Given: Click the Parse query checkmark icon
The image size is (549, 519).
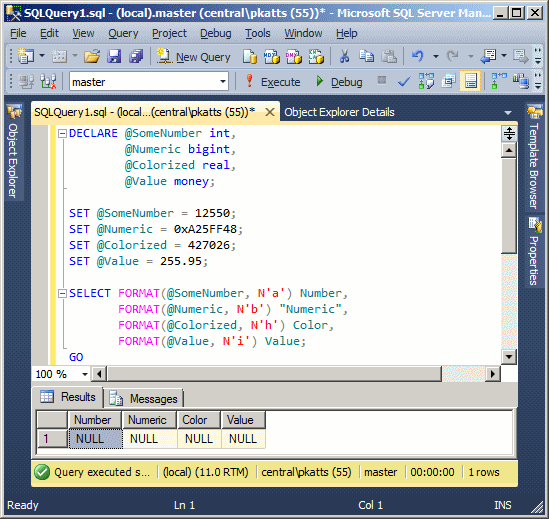Looking at the screenshot, I should point(404,82).
